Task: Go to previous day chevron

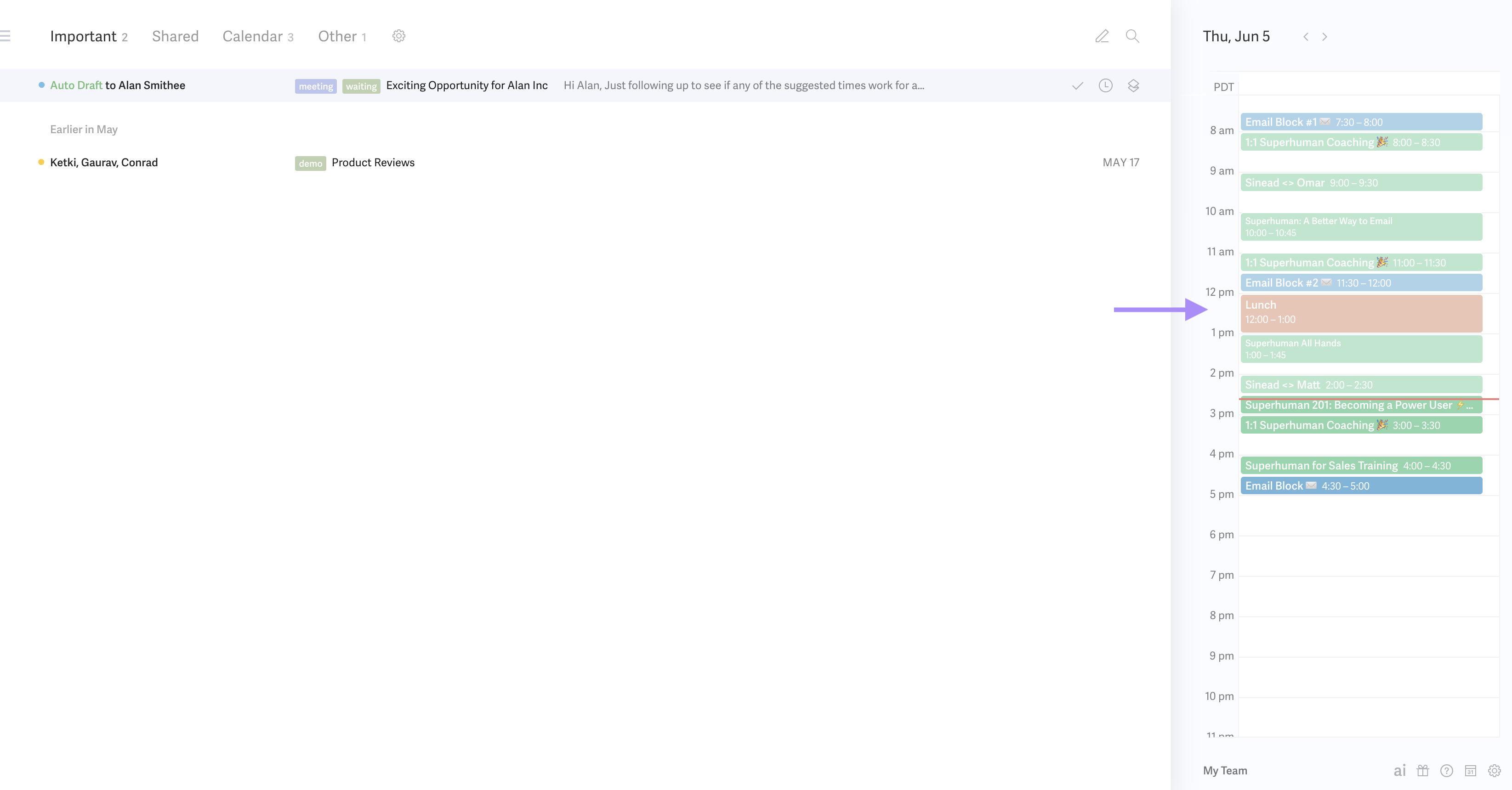Action: point(1306,37)
